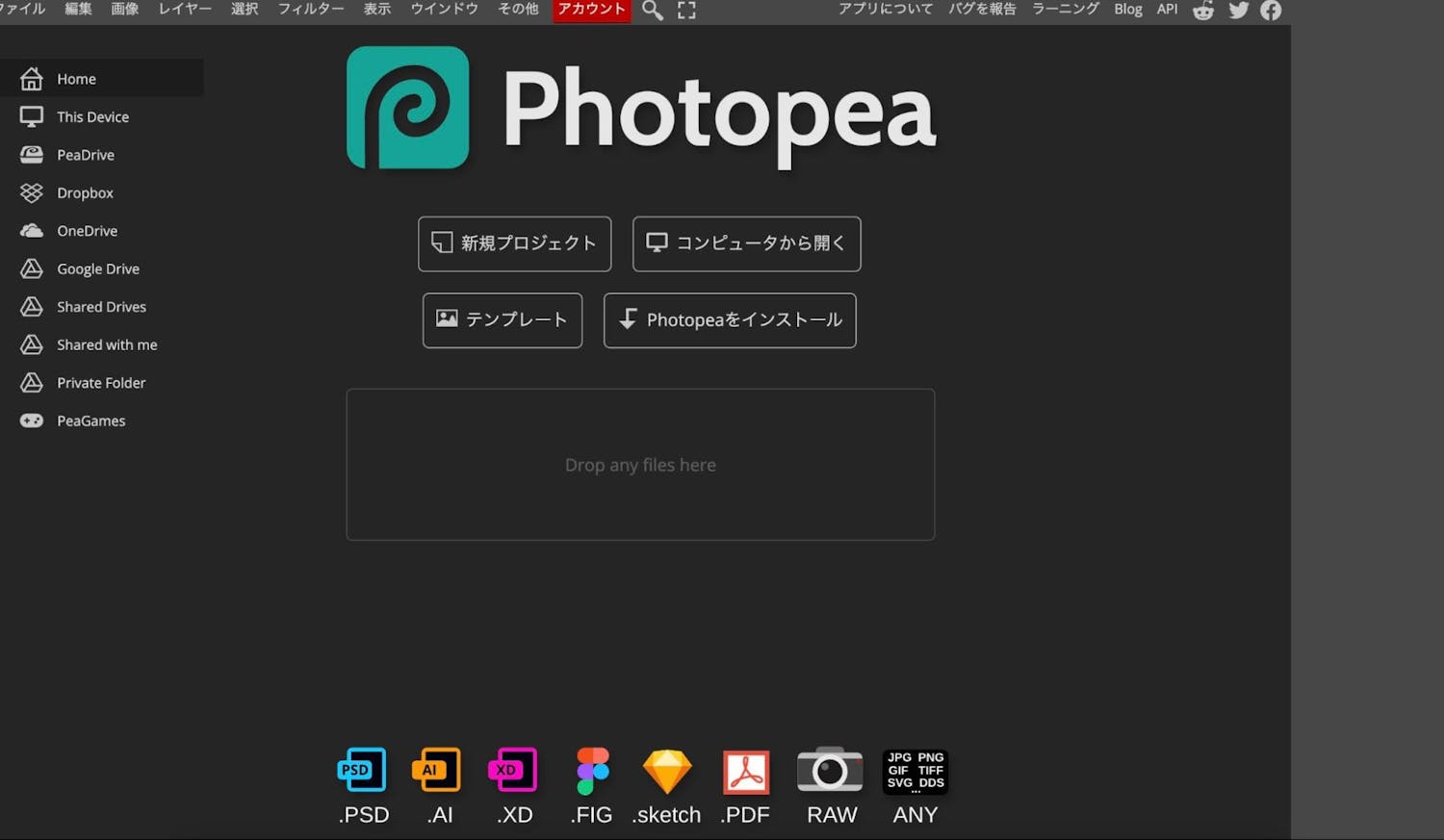Screen dimensions: 1444x840
Task: Open the Blog link
Action: pos(1128,9)
